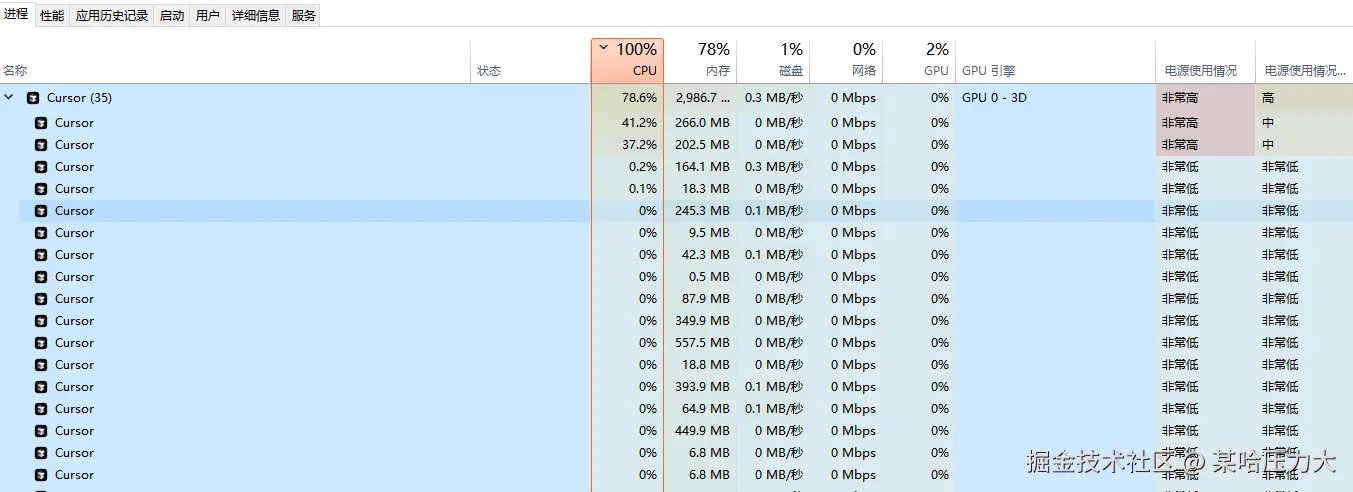The height and width of the screenshot is (492, 1353).
Task: Click icon of Cursor process with 557.5 MB memory
Action: point(41,343)
